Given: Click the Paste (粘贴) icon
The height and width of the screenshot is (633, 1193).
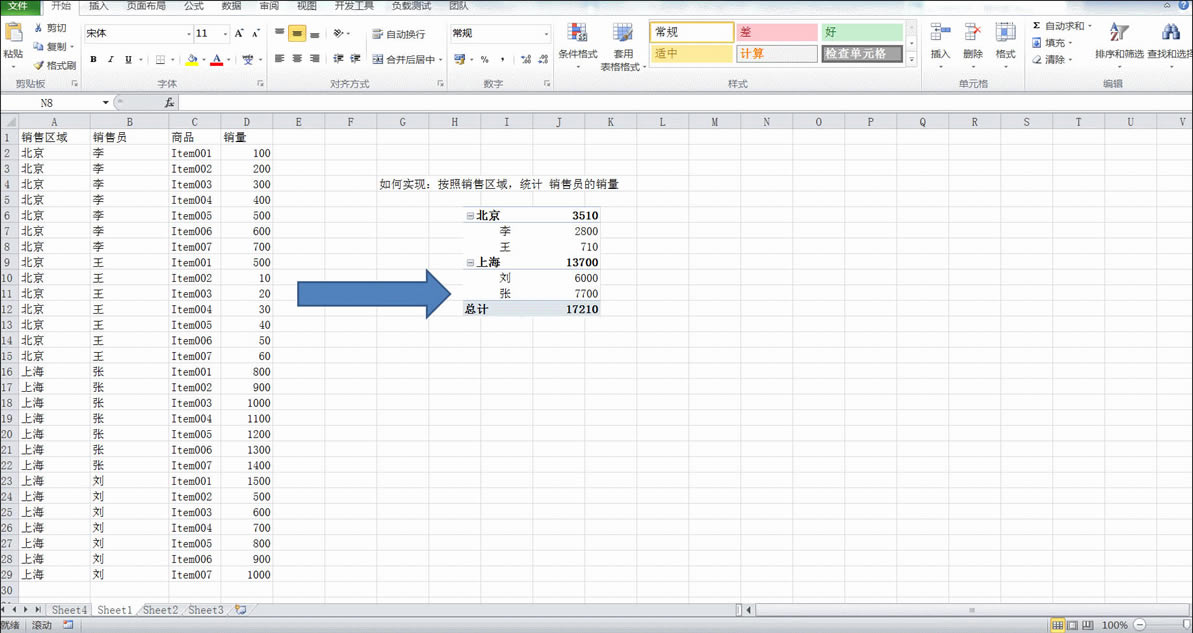Looking at the screenshot, I should [13, 33].
